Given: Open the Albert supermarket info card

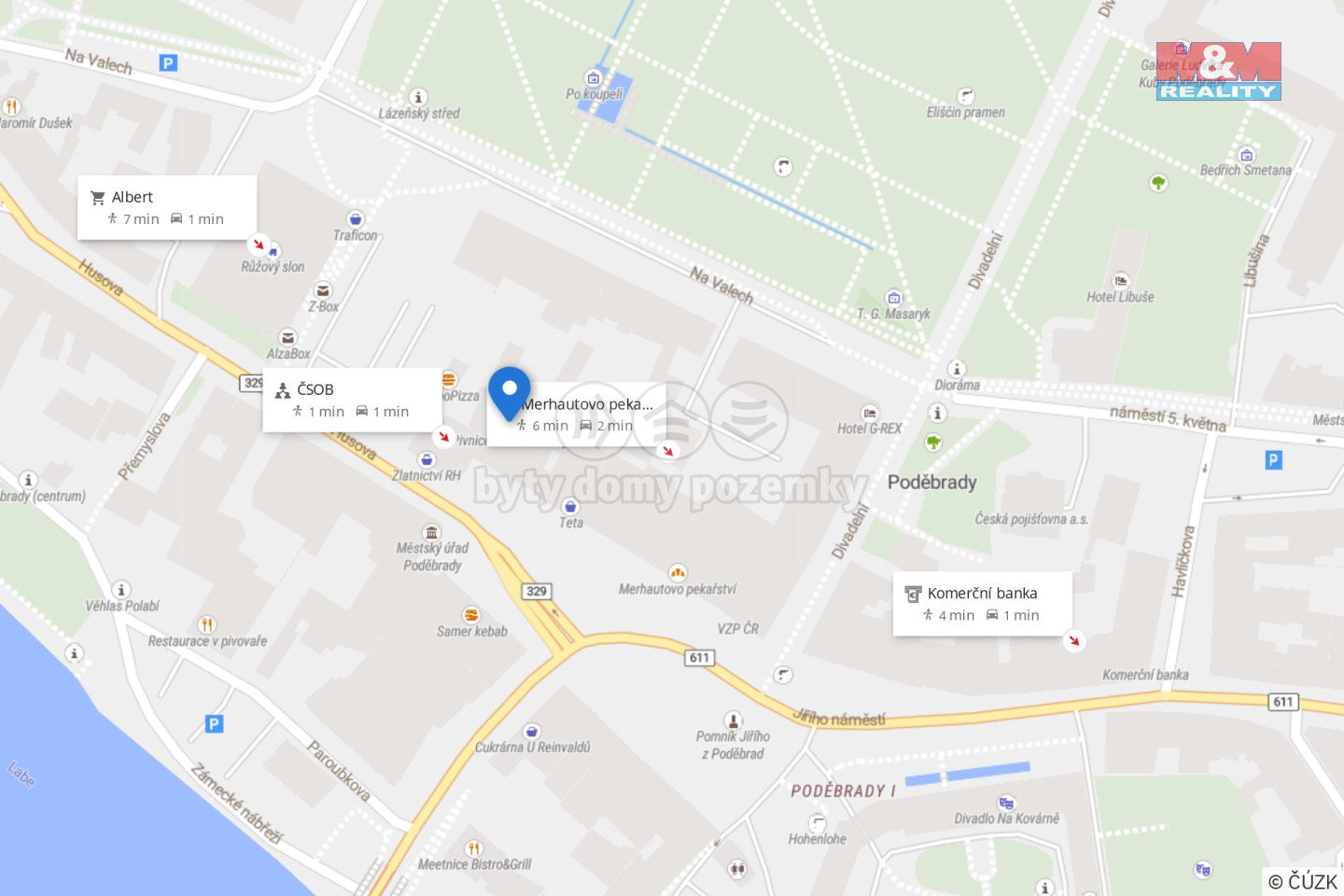Looking at the screenshot, I should 167,207.
